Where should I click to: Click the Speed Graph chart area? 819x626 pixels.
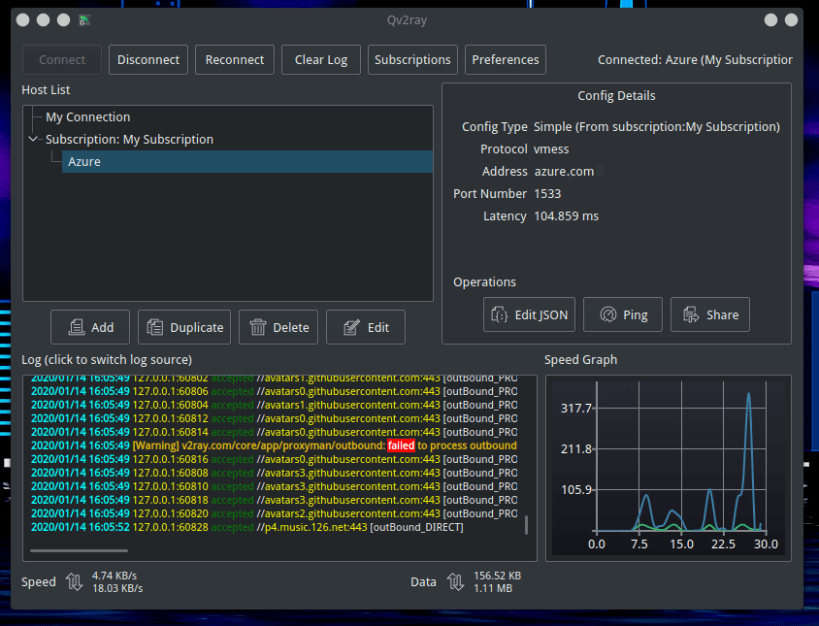pos(669,468)
